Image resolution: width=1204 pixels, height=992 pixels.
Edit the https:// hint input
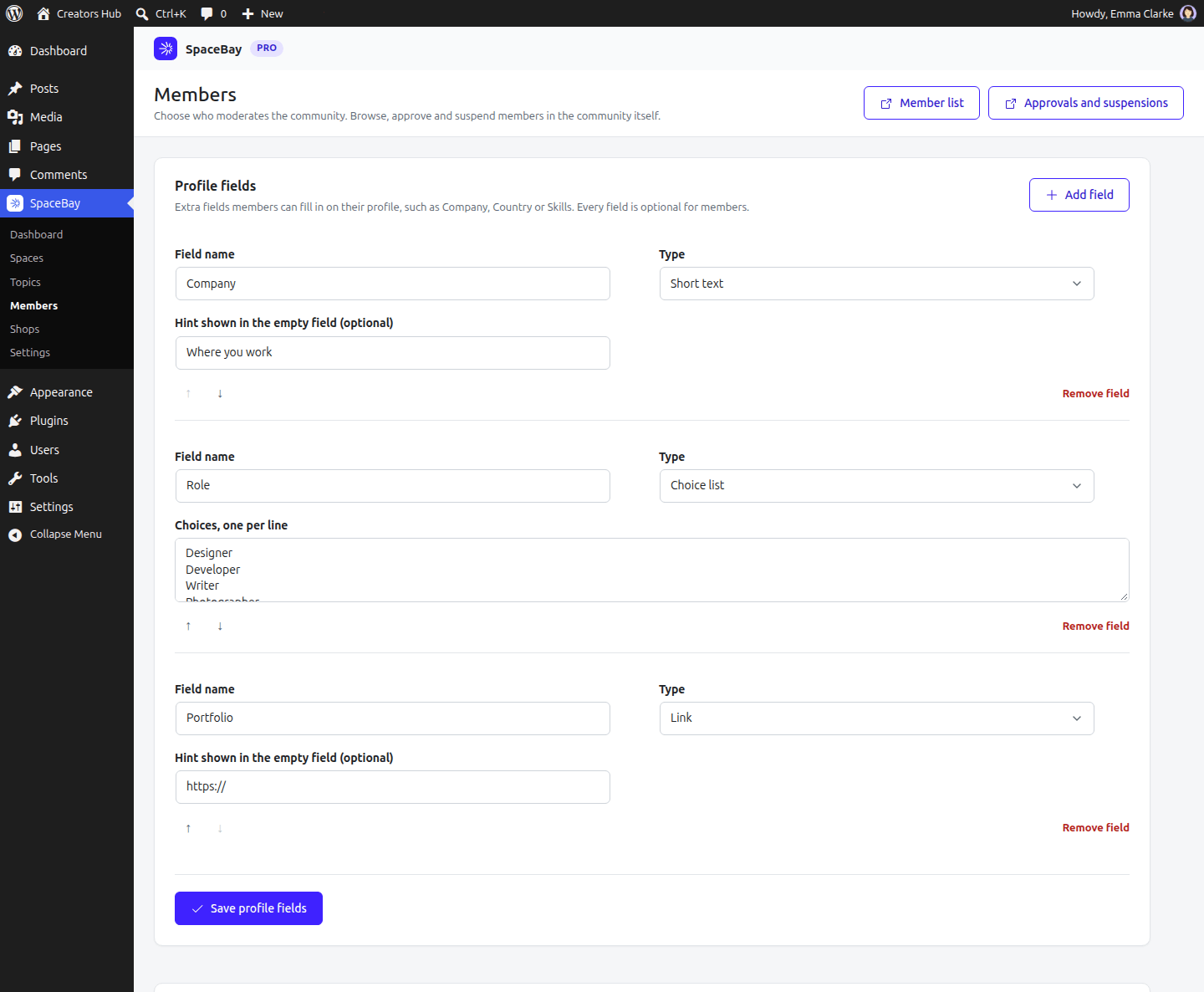click(392, 787)
